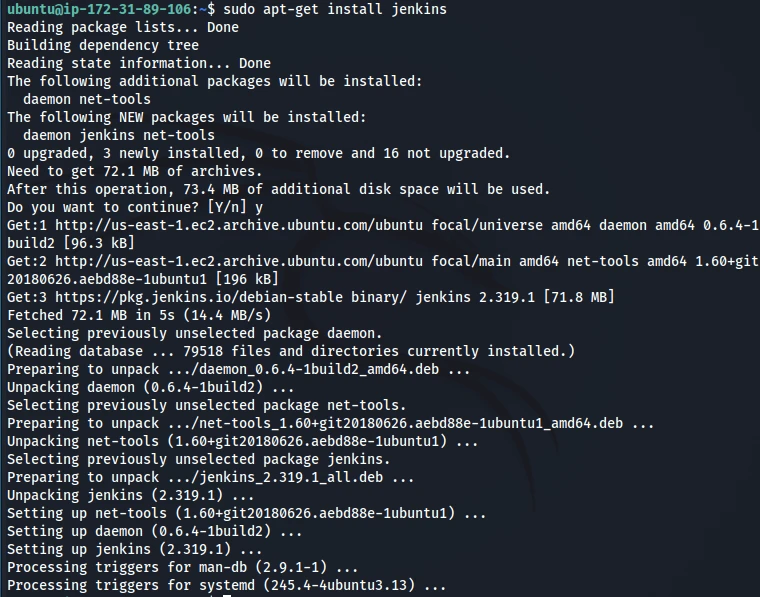Click the '0 upgraded, 3 newly installed' summary
This screenshot has width=760, height=597.
tap(258, 153)
